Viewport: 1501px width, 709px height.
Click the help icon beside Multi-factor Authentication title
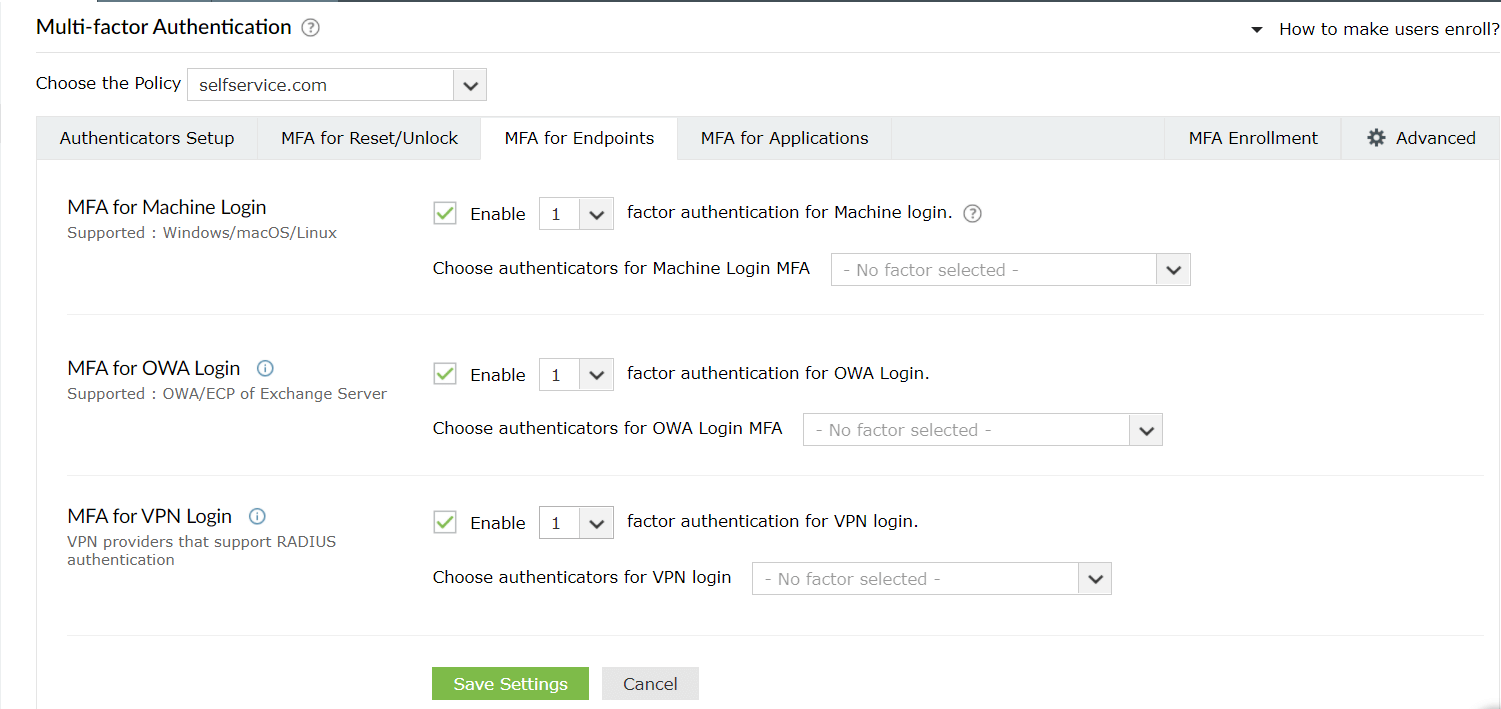[310, 27]
